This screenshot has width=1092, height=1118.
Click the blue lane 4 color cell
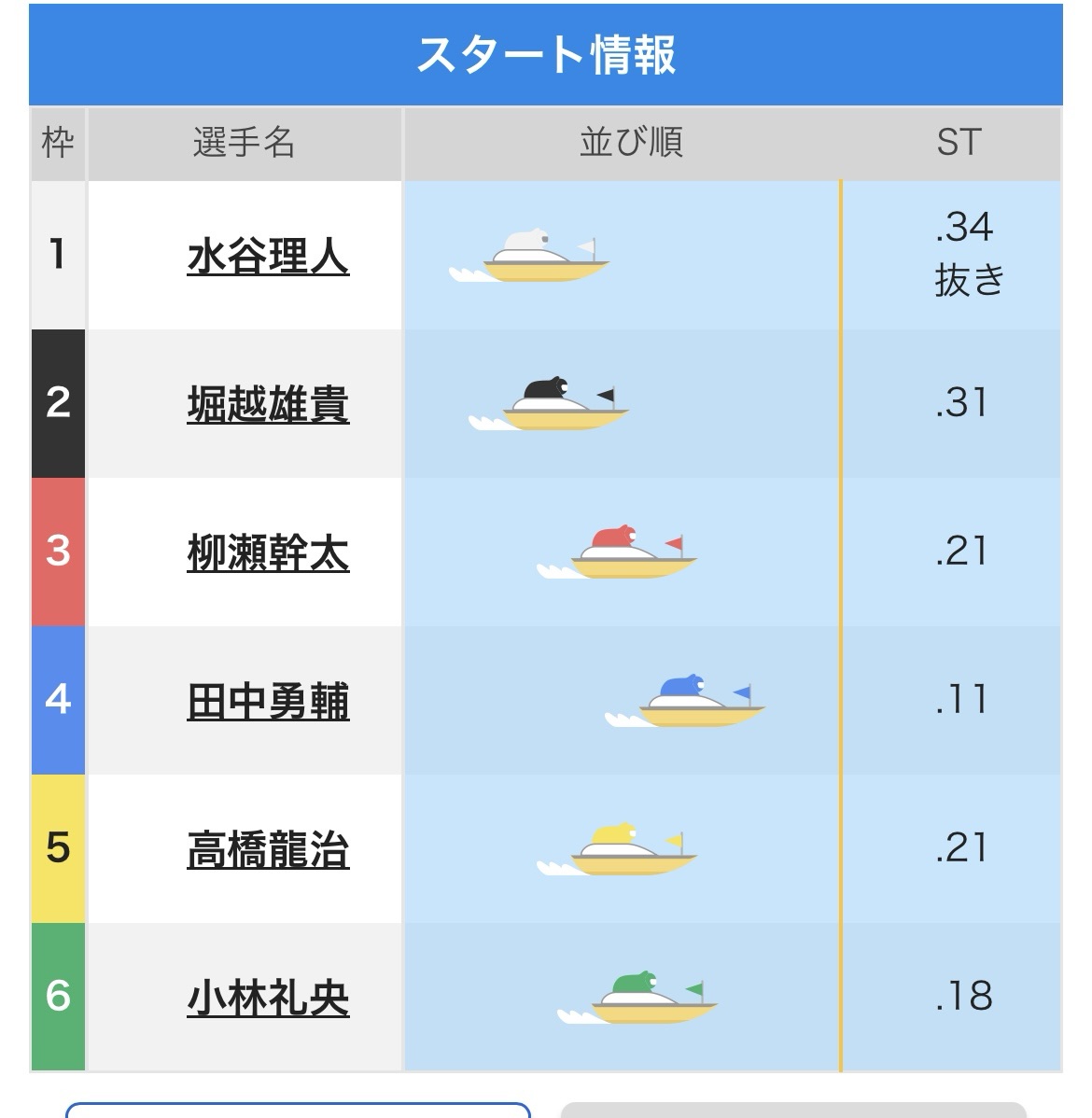[58, 700]
